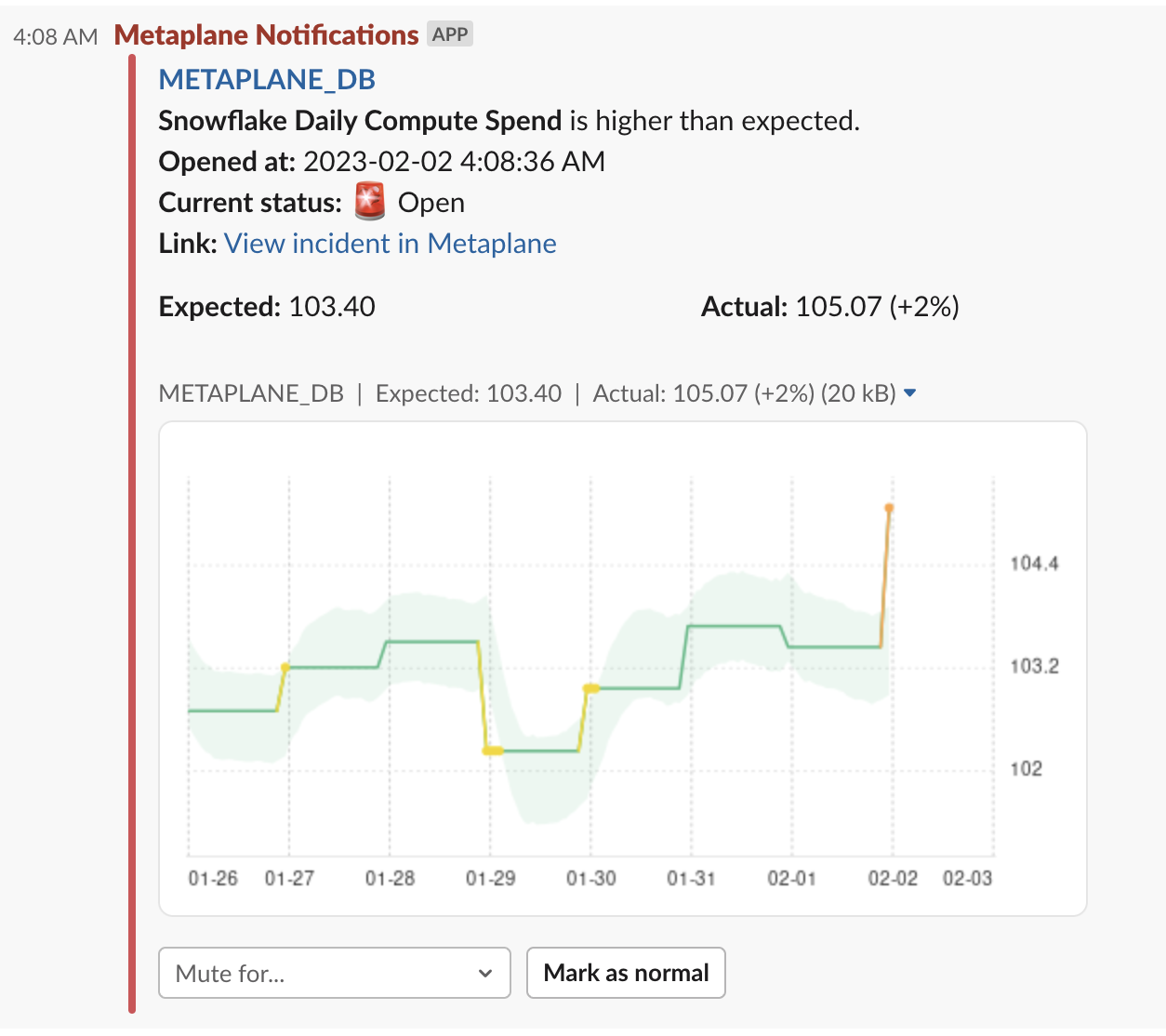1166x1036 pixels.
Task: Click Snowflake Daily Compute Spend text
Action: pyautogui.click(x=361, y=121)
